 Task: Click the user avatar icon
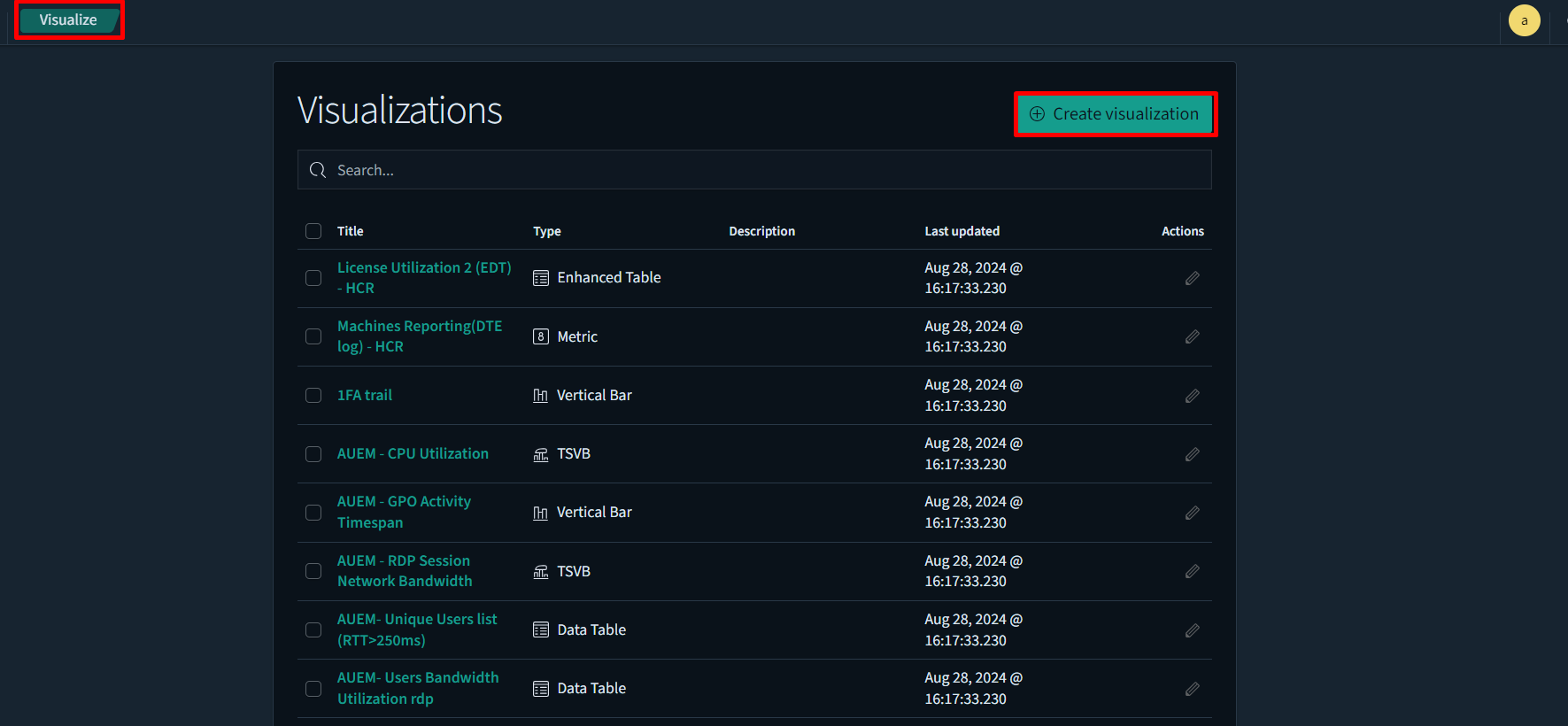tap(1524, 20)
